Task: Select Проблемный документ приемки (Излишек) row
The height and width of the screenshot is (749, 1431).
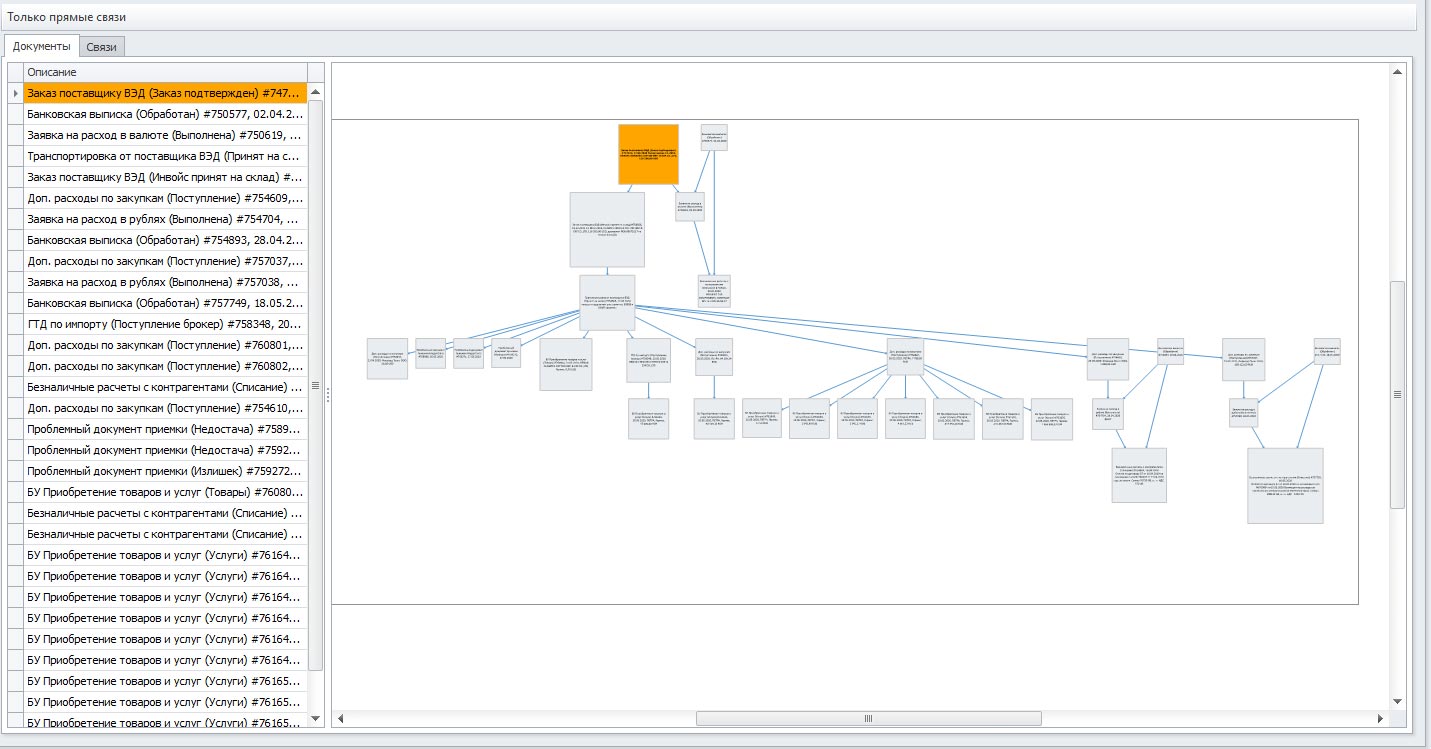Action: tap(165, 471)
